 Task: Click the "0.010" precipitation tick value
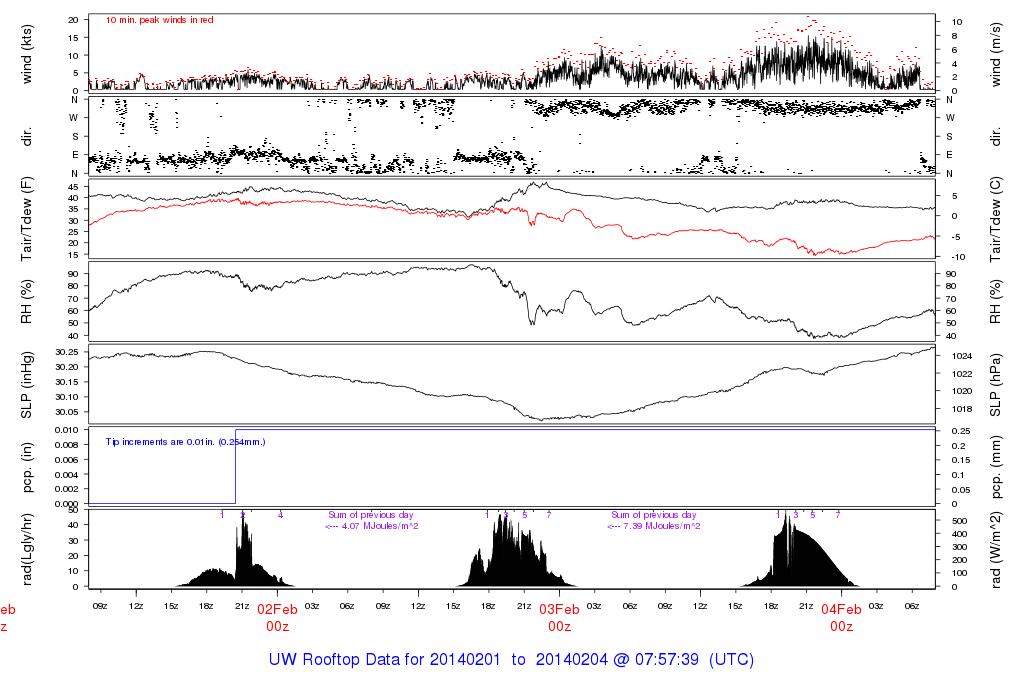click(x=68, y=430)
